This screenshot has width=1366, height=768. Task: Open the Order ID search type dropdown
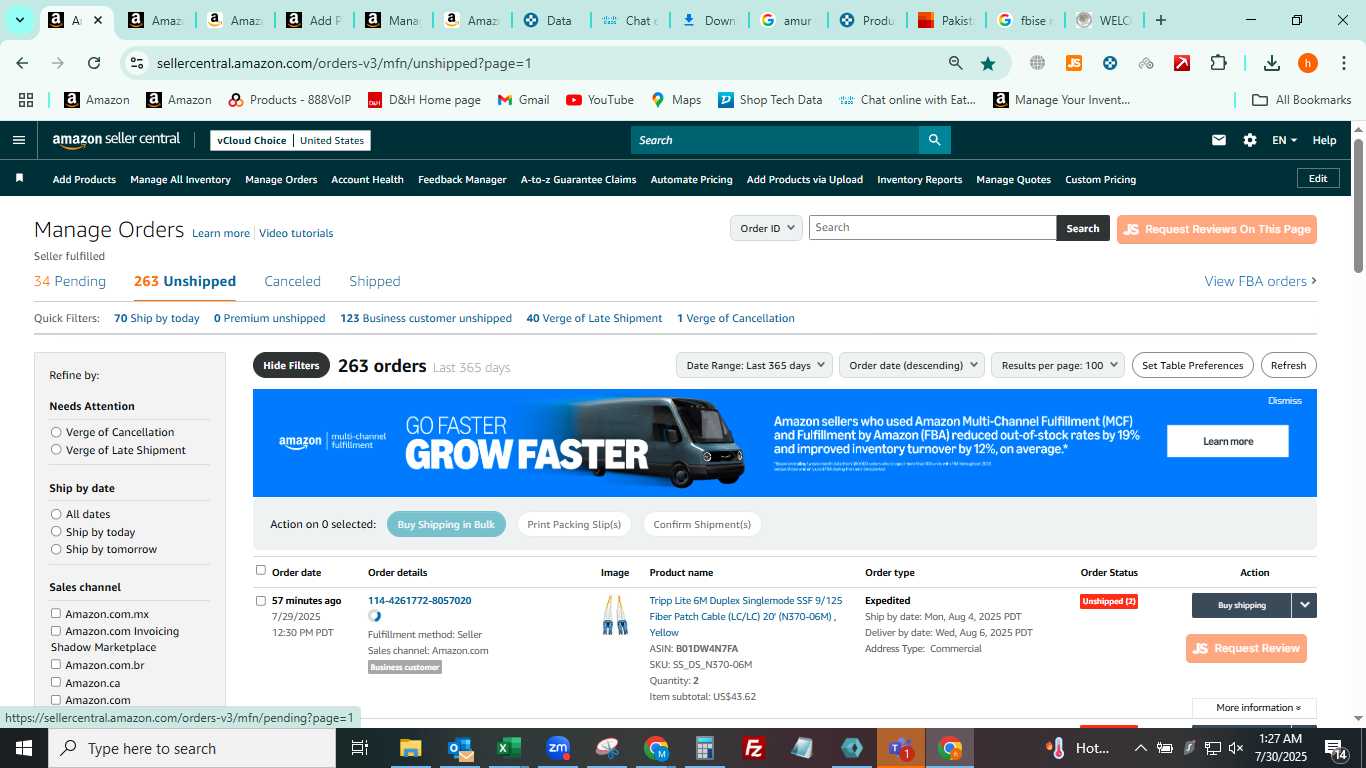point(766,228)
